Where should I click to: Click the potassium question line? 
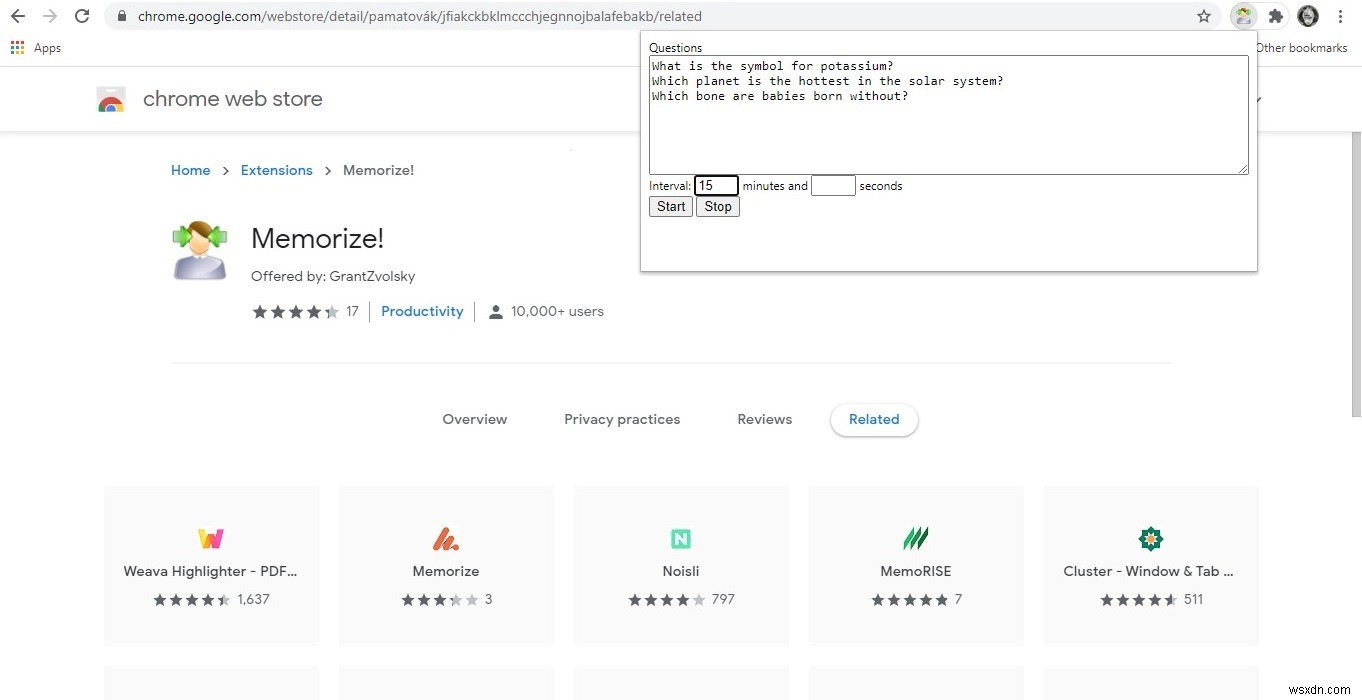[772, 66]
